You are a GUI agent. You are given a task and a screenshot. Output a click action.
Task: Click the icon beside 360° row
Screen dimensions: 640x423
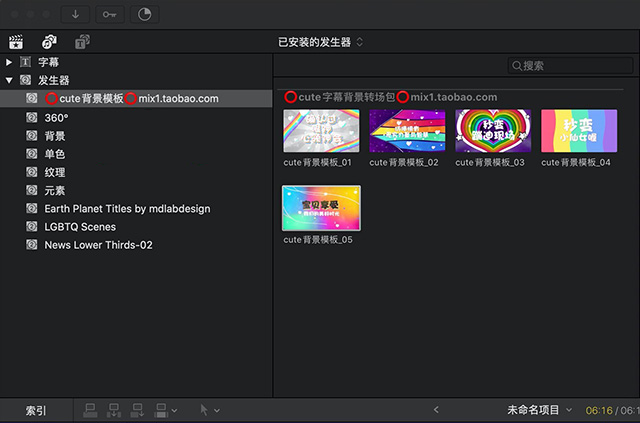(32, 118)
